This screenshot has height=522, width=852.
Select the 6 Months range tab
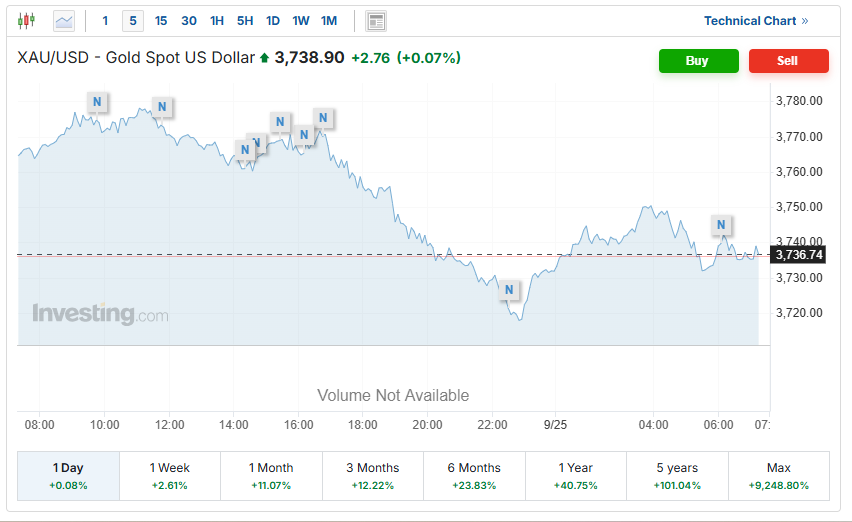[x=474, y=476]
